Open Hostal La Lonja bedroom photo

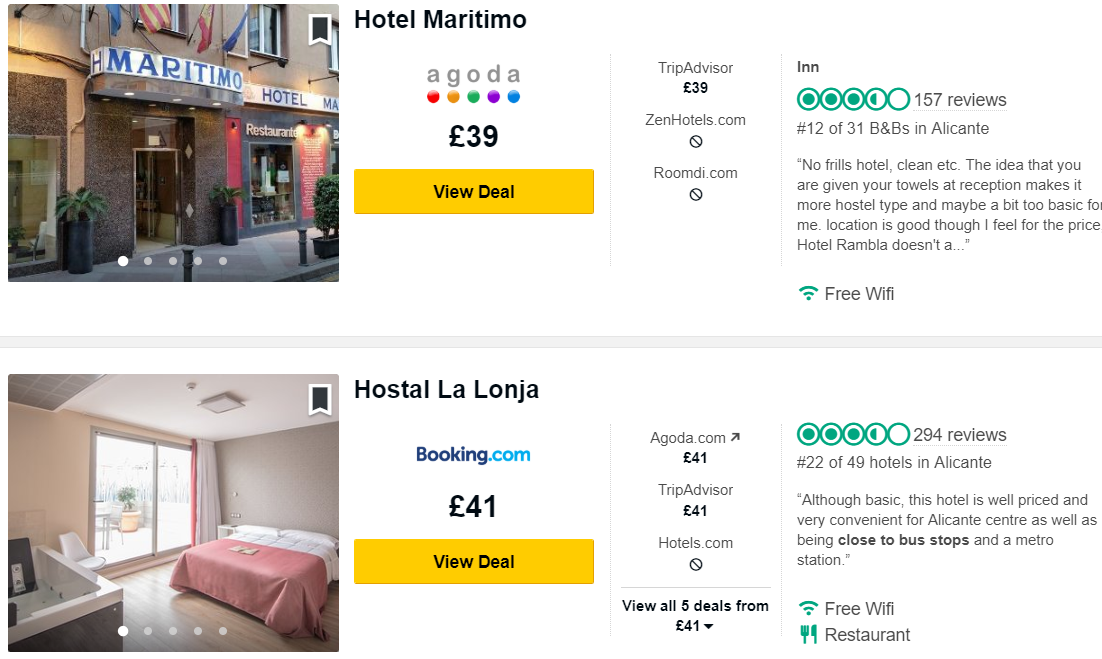click(174, 513)
